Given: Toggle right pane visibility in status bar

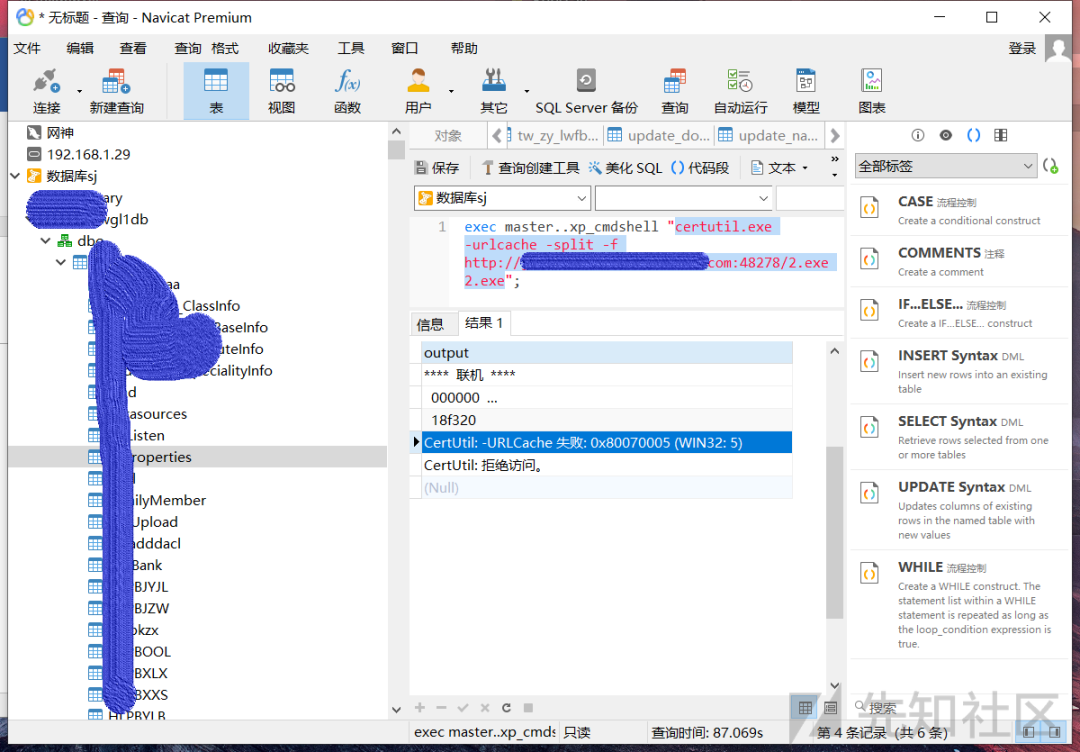Looking at the screenshot, I should click(1055, 732).
